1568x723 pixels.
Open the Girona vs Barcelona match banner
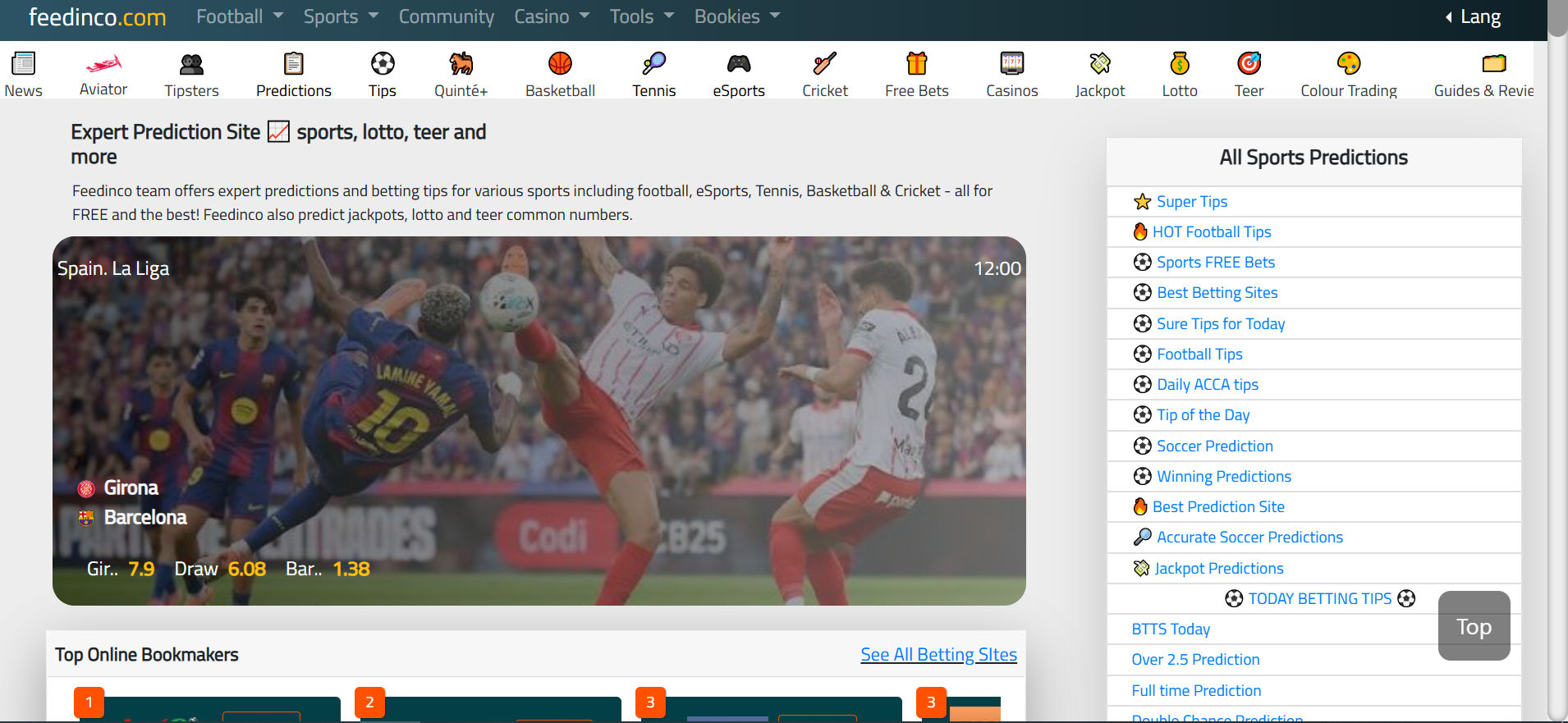[x=539, y=421]
